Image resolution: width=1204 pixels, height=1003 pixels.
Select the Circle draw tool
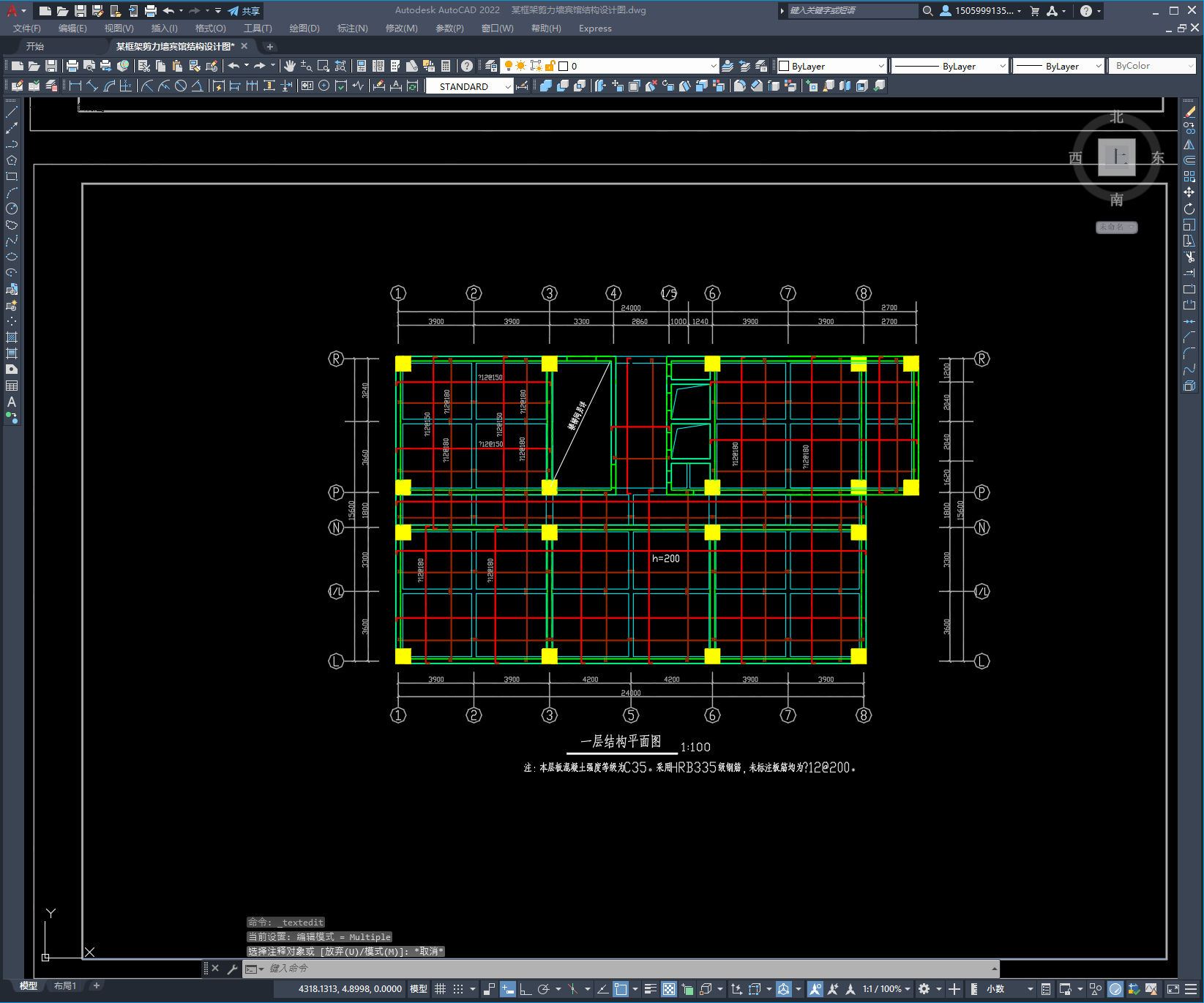point(12,209)
